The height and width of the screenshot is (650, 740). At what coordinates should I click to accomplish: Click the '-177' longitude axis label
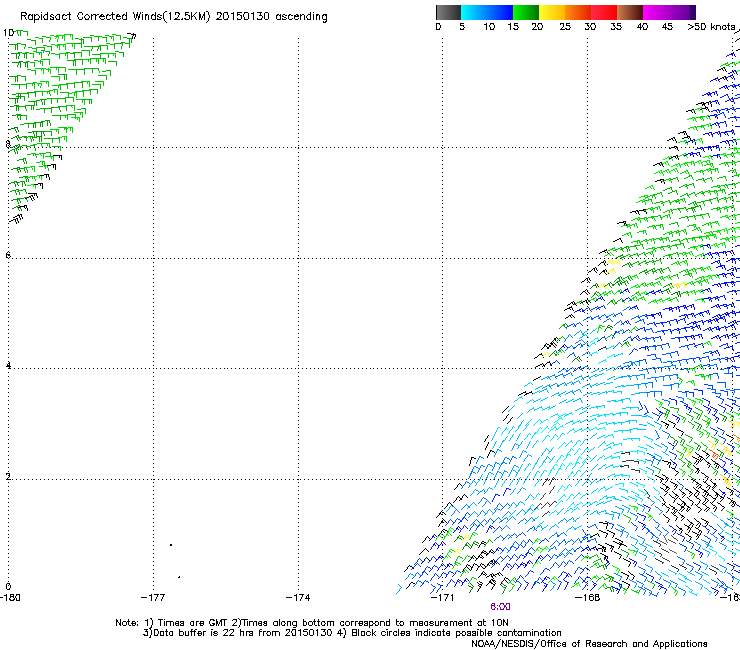pyautogui.click(x=153, y=598)
